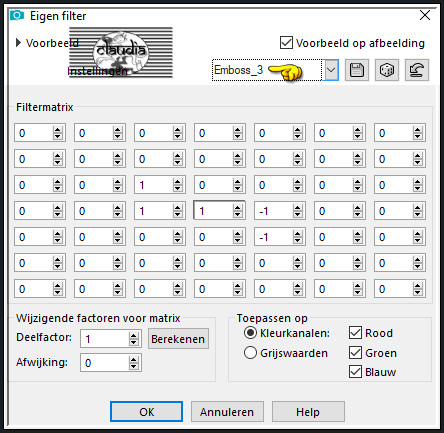Click the Deelfactor spinner arrows
The width and height of the screenshot is (444, 433).
(x=134, y=339)
